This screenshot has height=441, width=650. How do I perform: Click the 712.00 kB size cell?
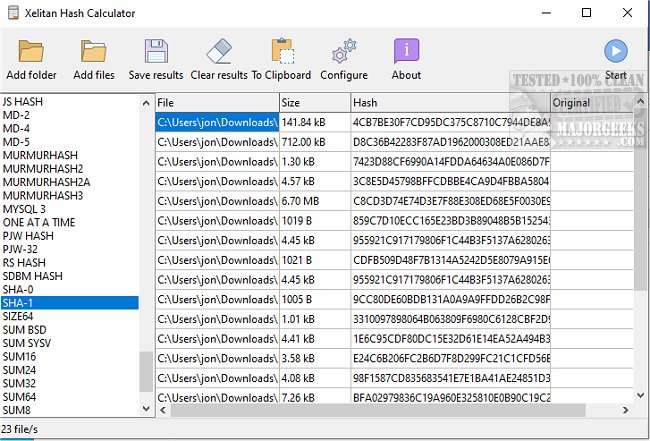(315, 142)
